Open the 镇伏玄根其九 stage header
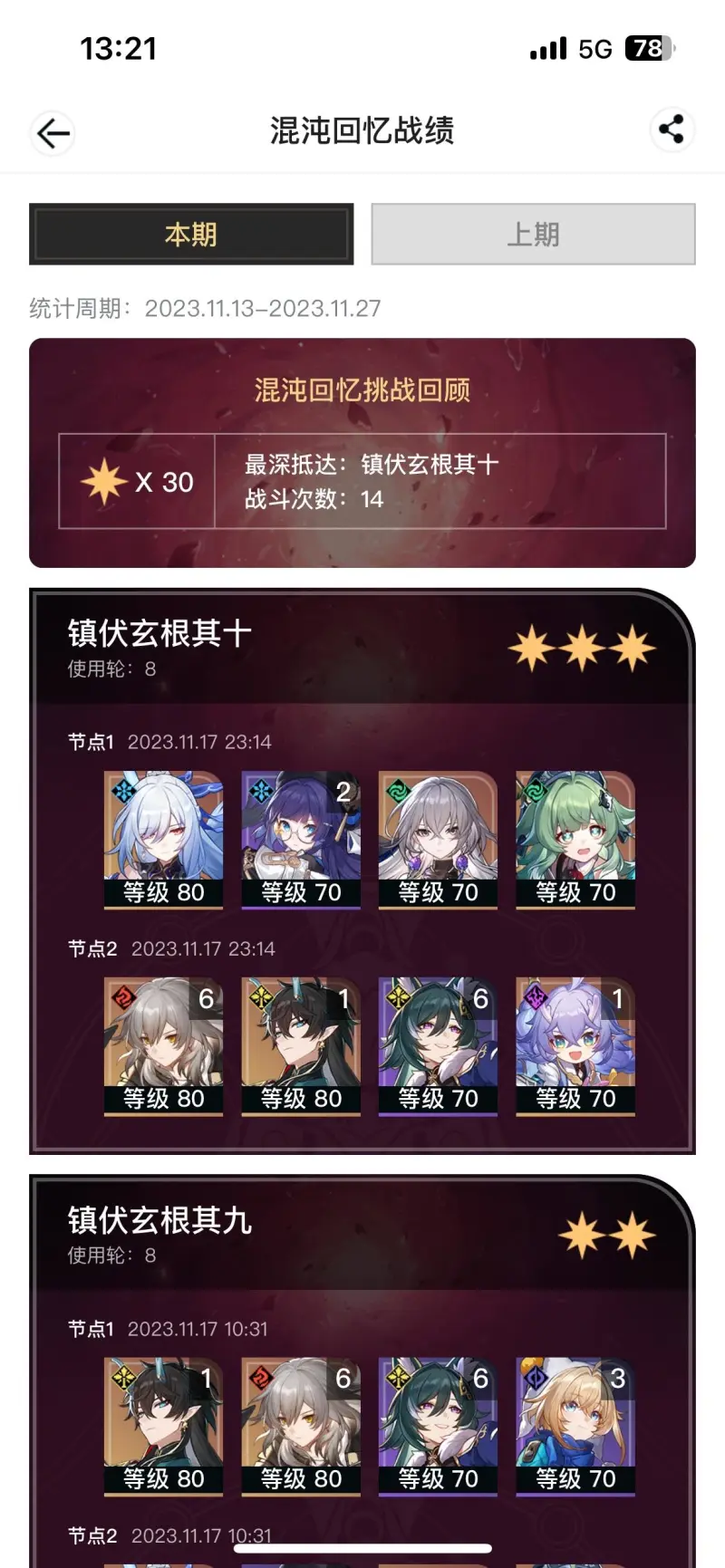This screenshot has height=1568, width=725. [x=362, y=1234]
